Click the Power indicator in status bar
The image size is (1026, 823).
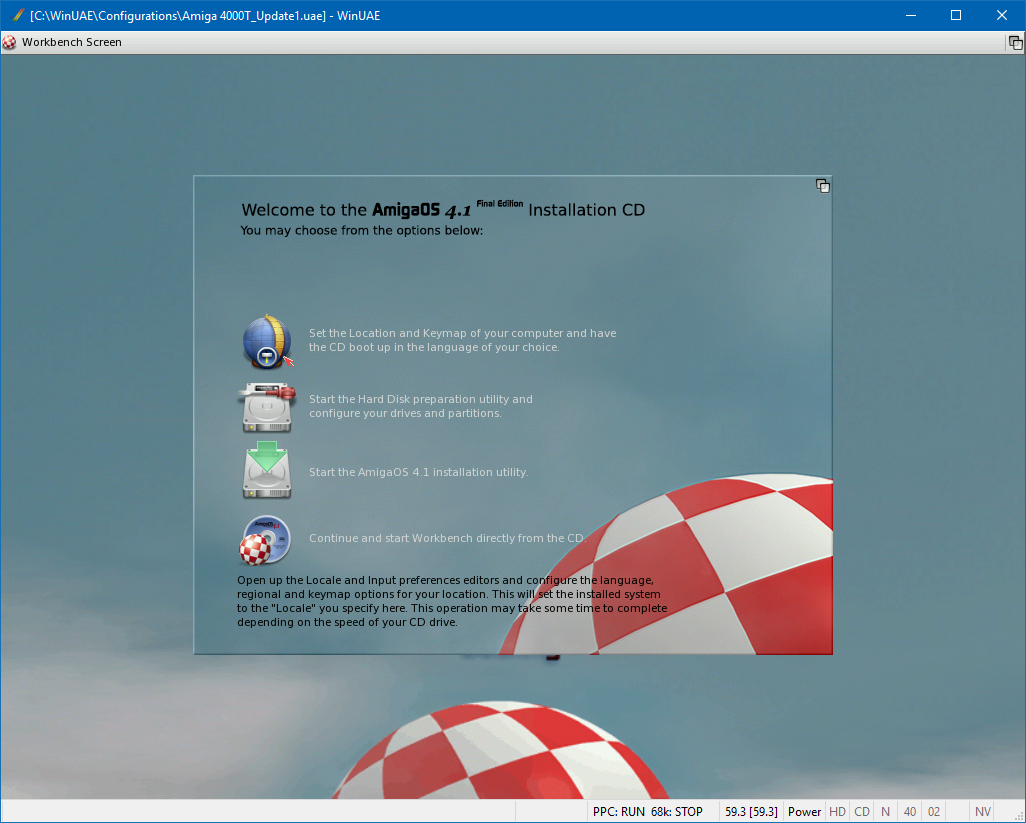pyautogui.click(x=804, y=812)
